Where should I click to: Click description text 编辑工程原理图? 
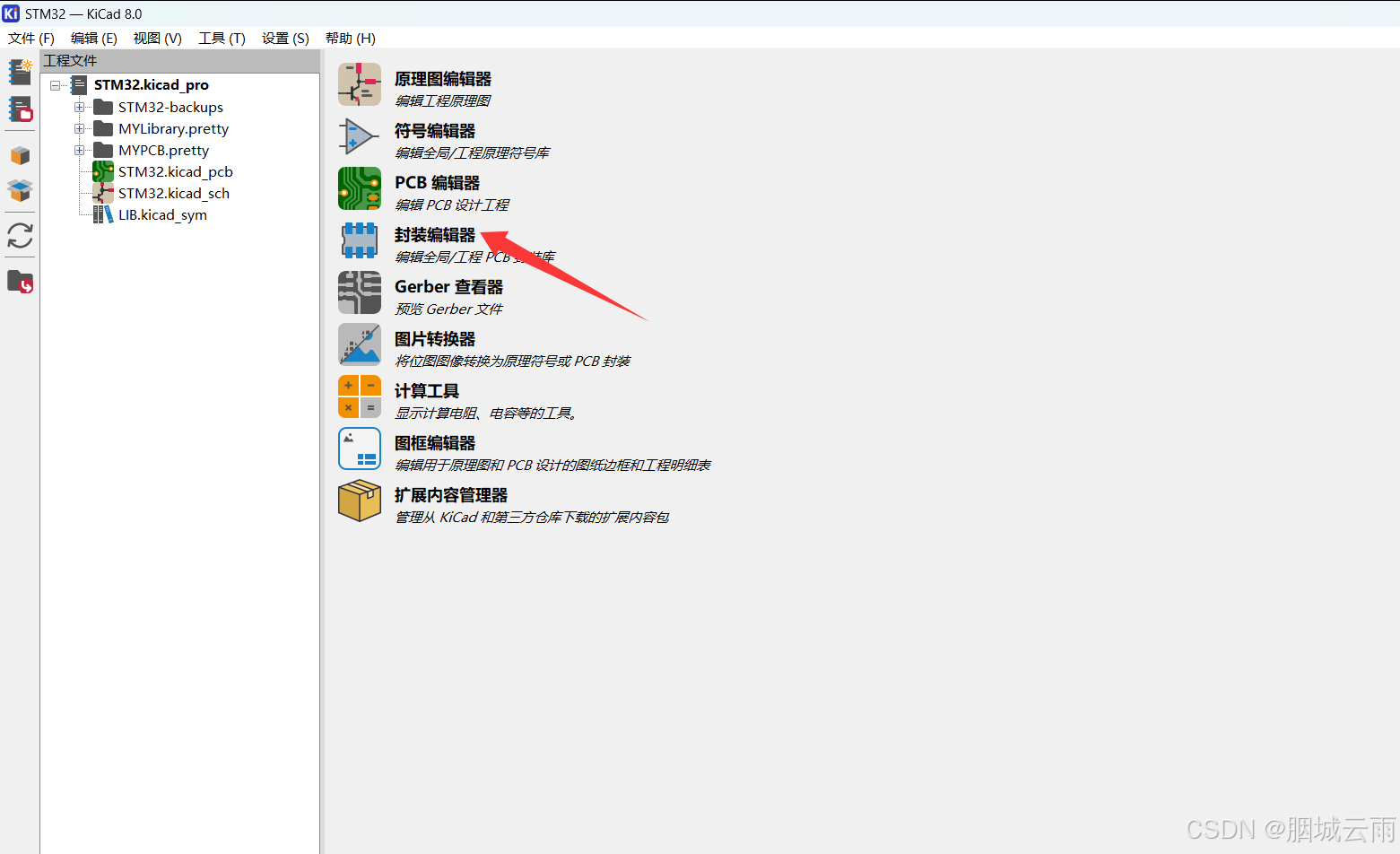click(x=443, y=100)
